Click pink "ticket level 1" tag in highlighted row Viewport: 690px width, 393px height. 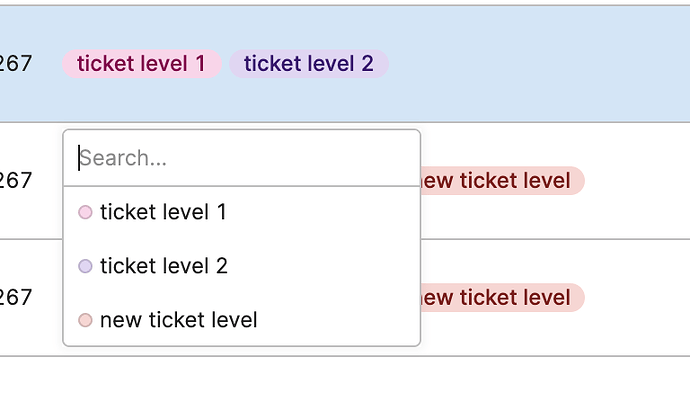(x=141, y=64)
